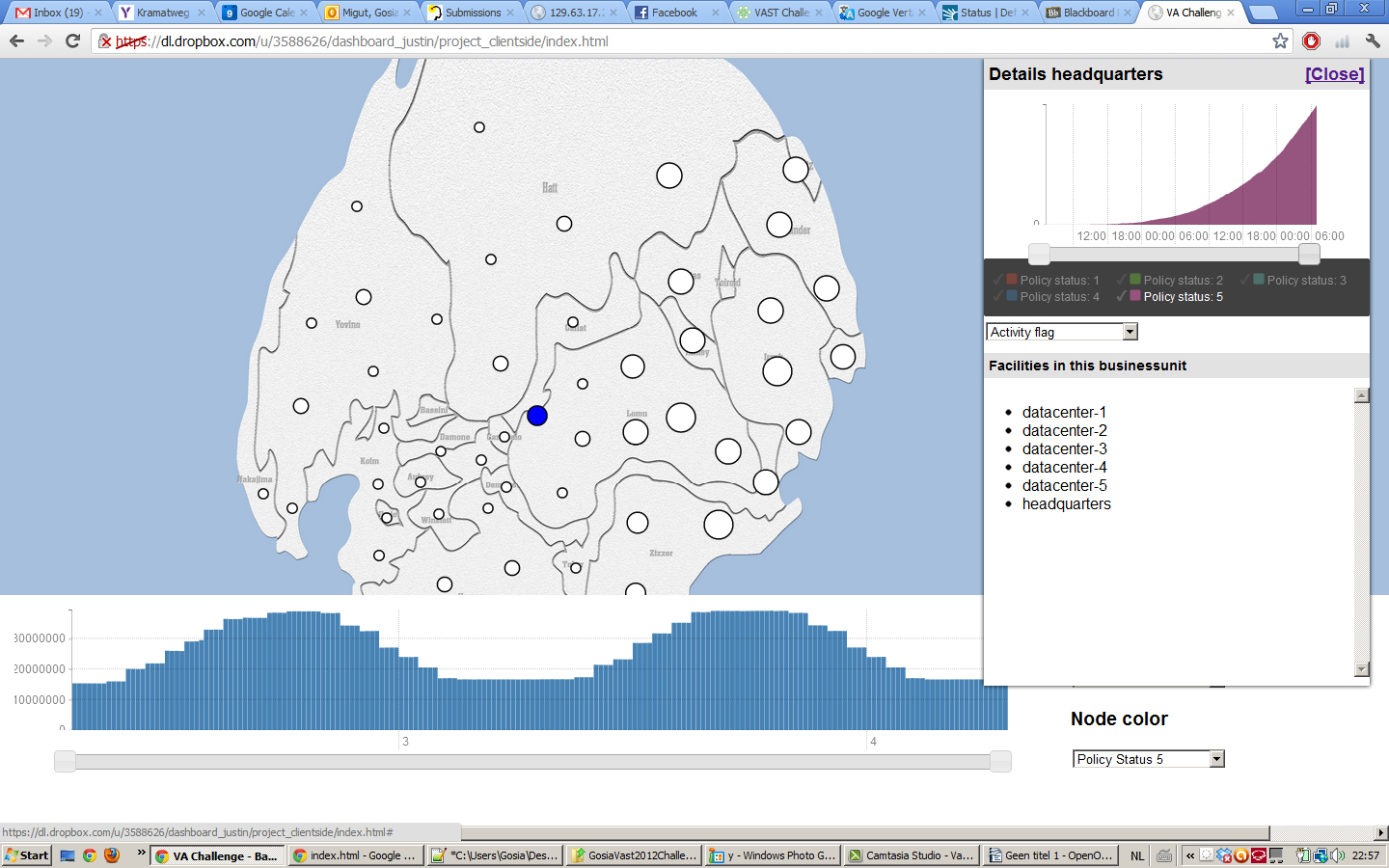
Task: Click the volume speaker tray icon
Action: 1337,855
